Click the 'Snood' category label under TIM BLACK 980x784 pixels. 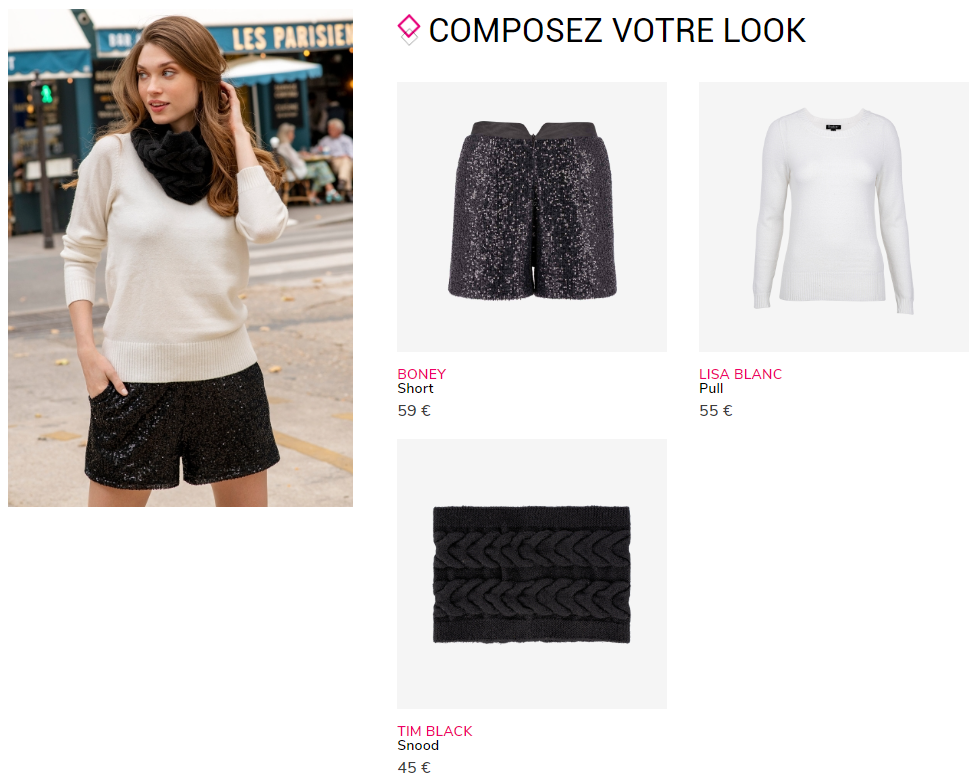point(418,745)
